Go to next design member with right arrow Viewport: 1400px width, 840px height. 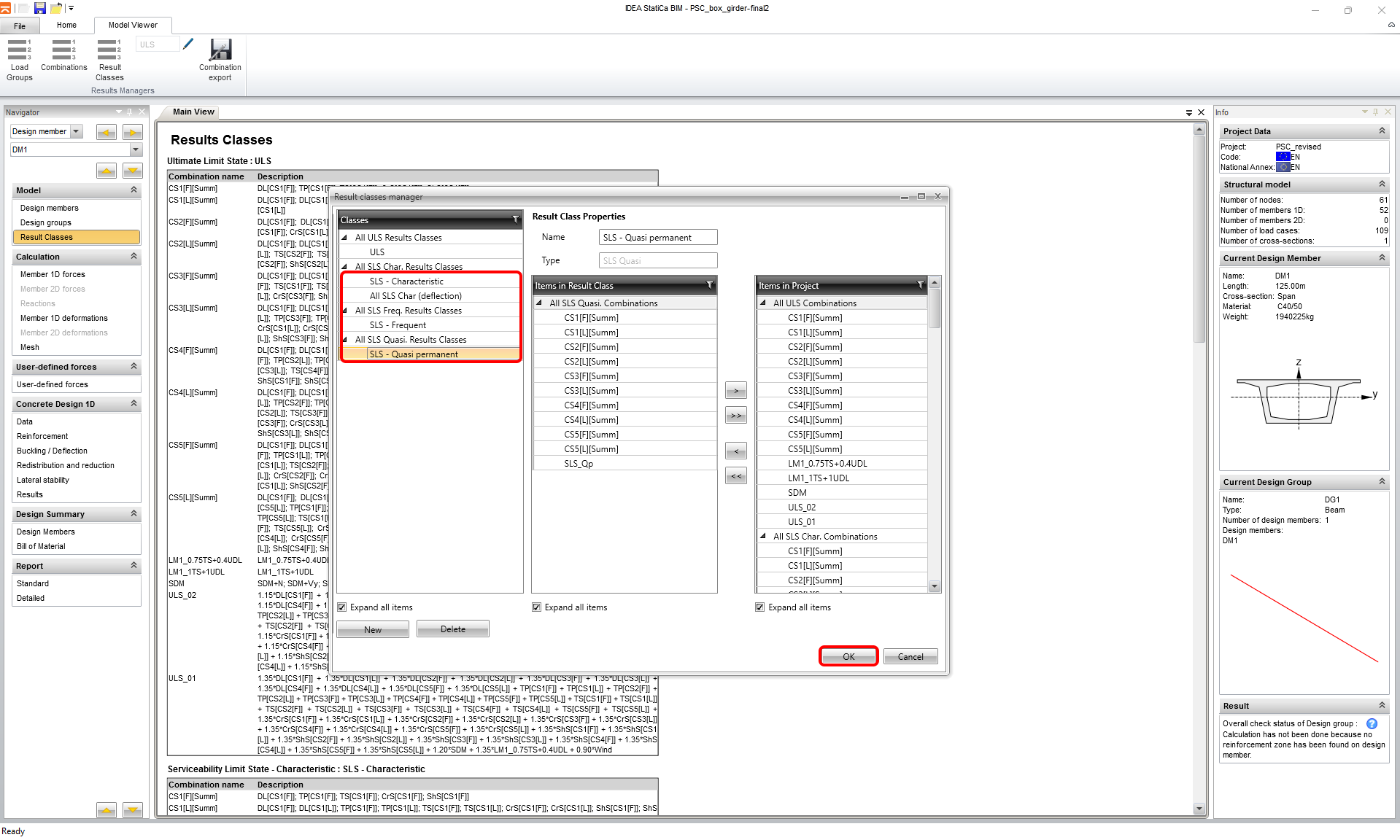coord(133,132)
